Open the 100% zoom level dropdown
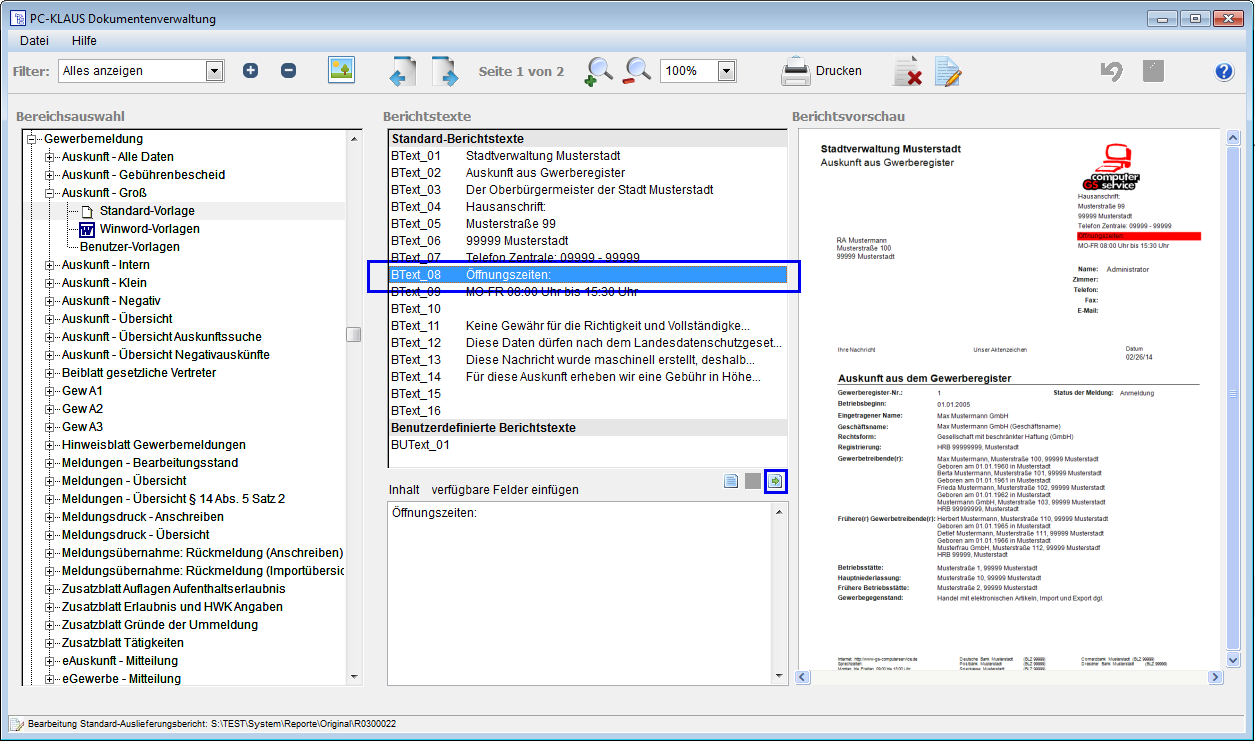The width and height of the screenshot is (1255, 742). [x=726, y=71]
